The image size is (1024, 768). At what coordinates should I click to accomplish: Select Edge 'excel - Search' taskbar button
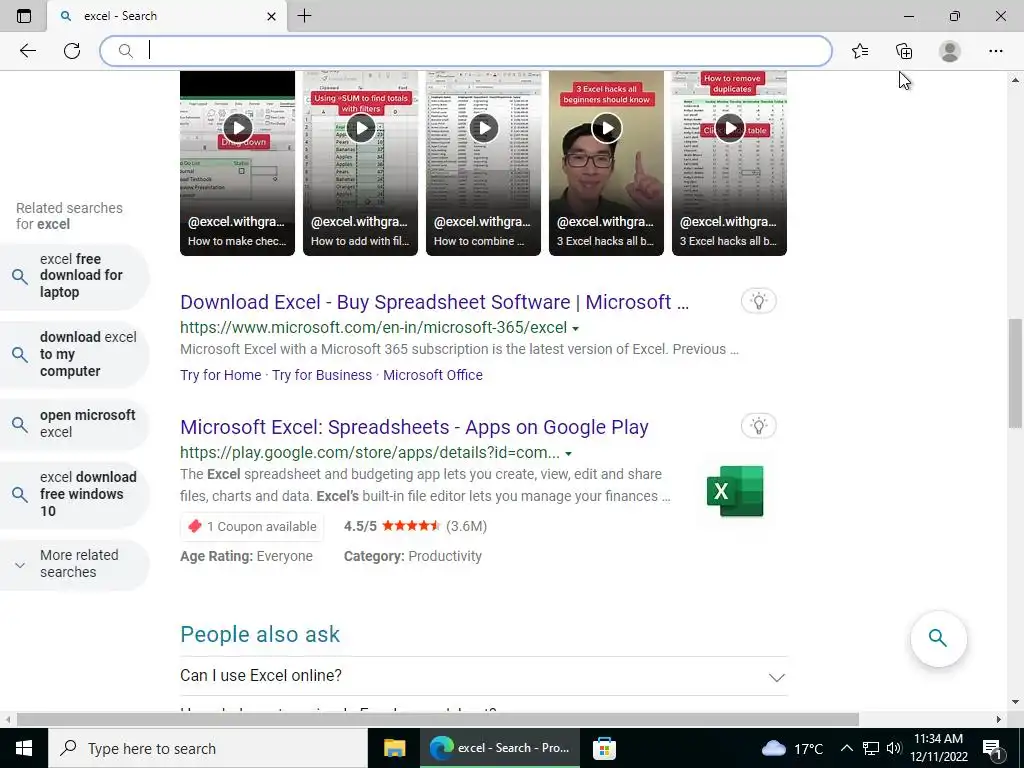(500, 748)
